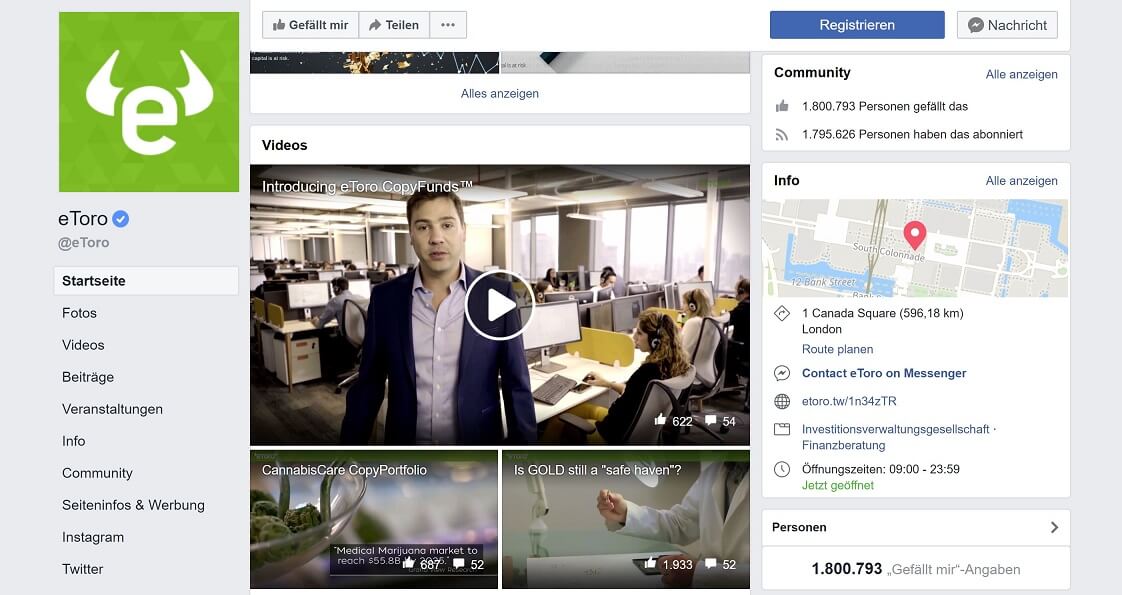
Task: Select Startseite in the sidebar
Action: [146, 281]
